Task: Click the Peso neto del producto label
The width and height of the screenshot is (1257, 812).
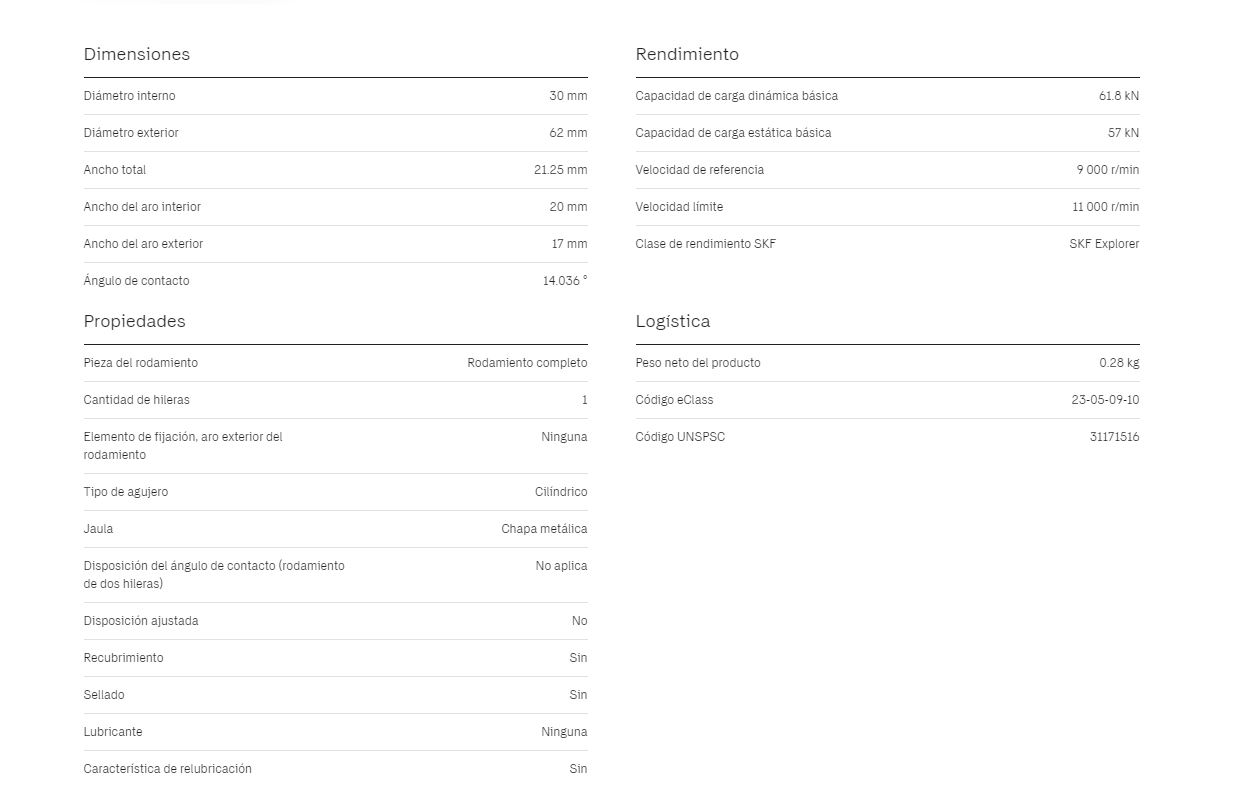Action: [x=698, y=363]
